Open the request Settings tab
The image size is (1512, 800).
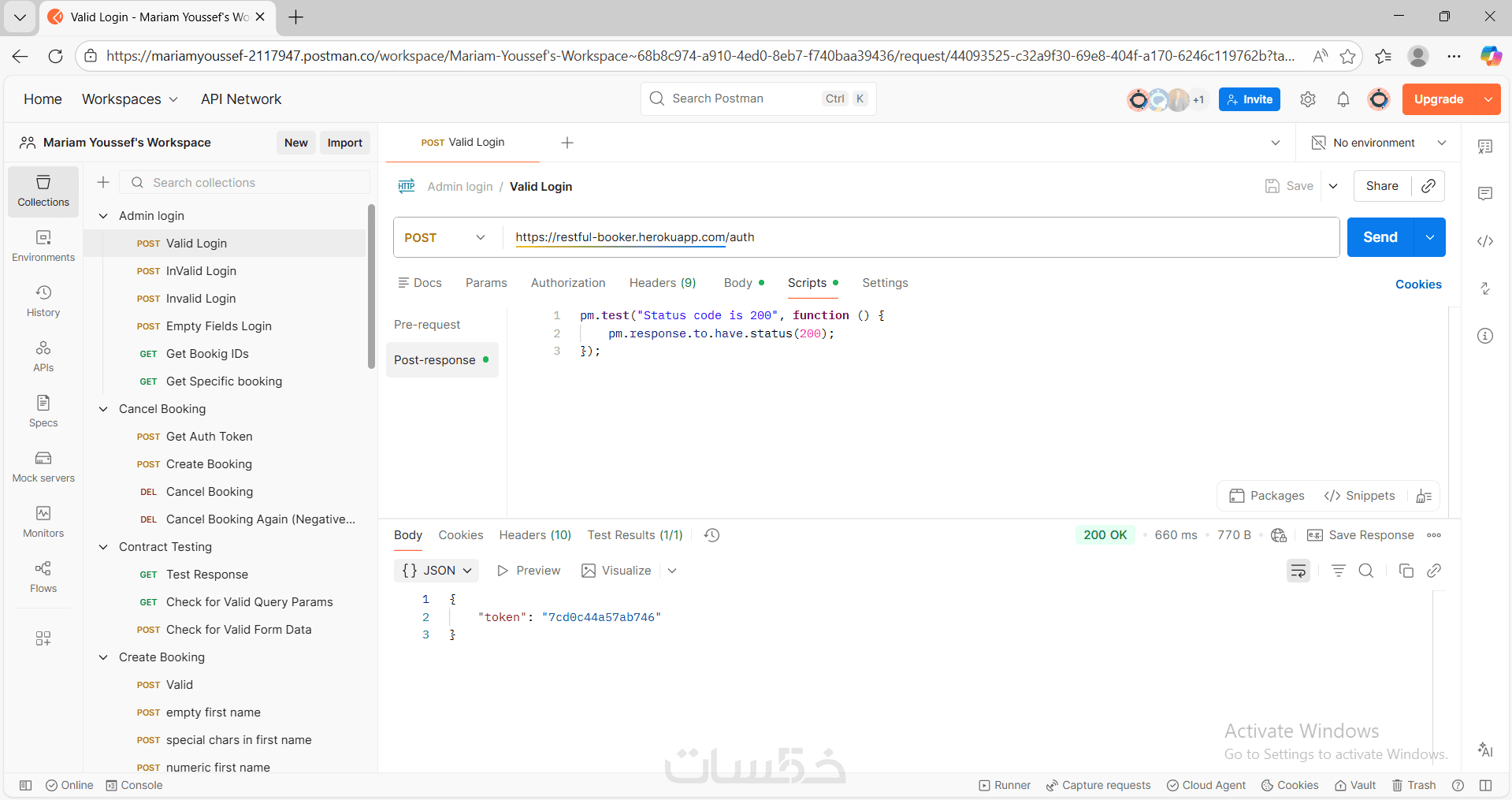(885, 283)
